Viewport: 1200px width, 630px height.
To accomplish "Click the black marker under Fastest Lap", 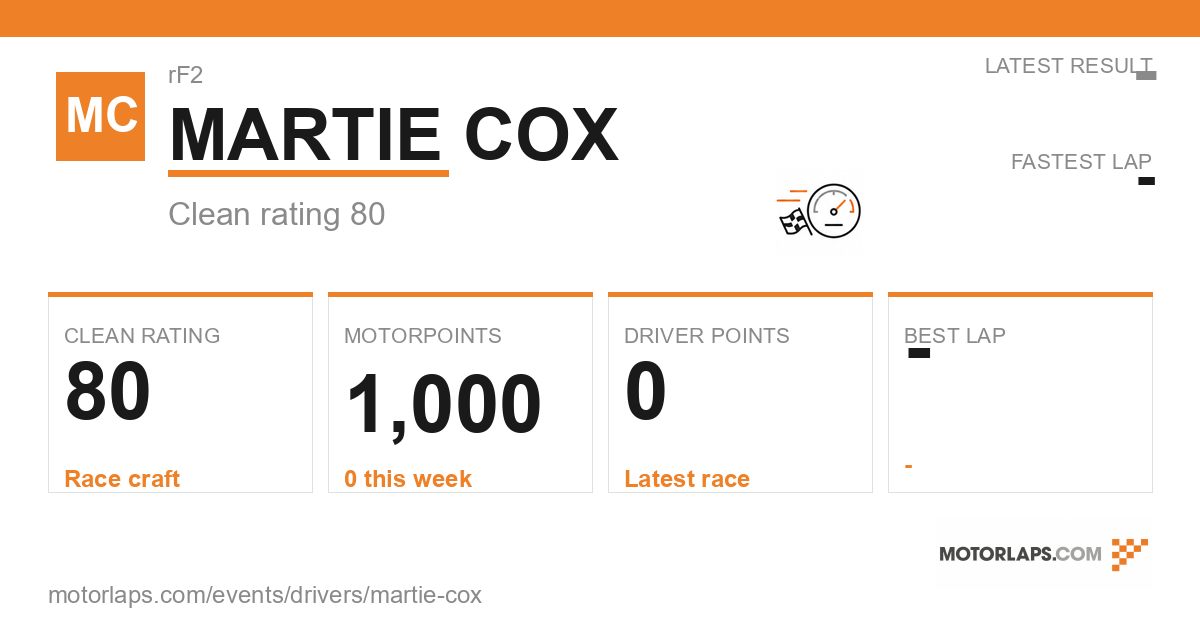I will [x=1147, y=181].
